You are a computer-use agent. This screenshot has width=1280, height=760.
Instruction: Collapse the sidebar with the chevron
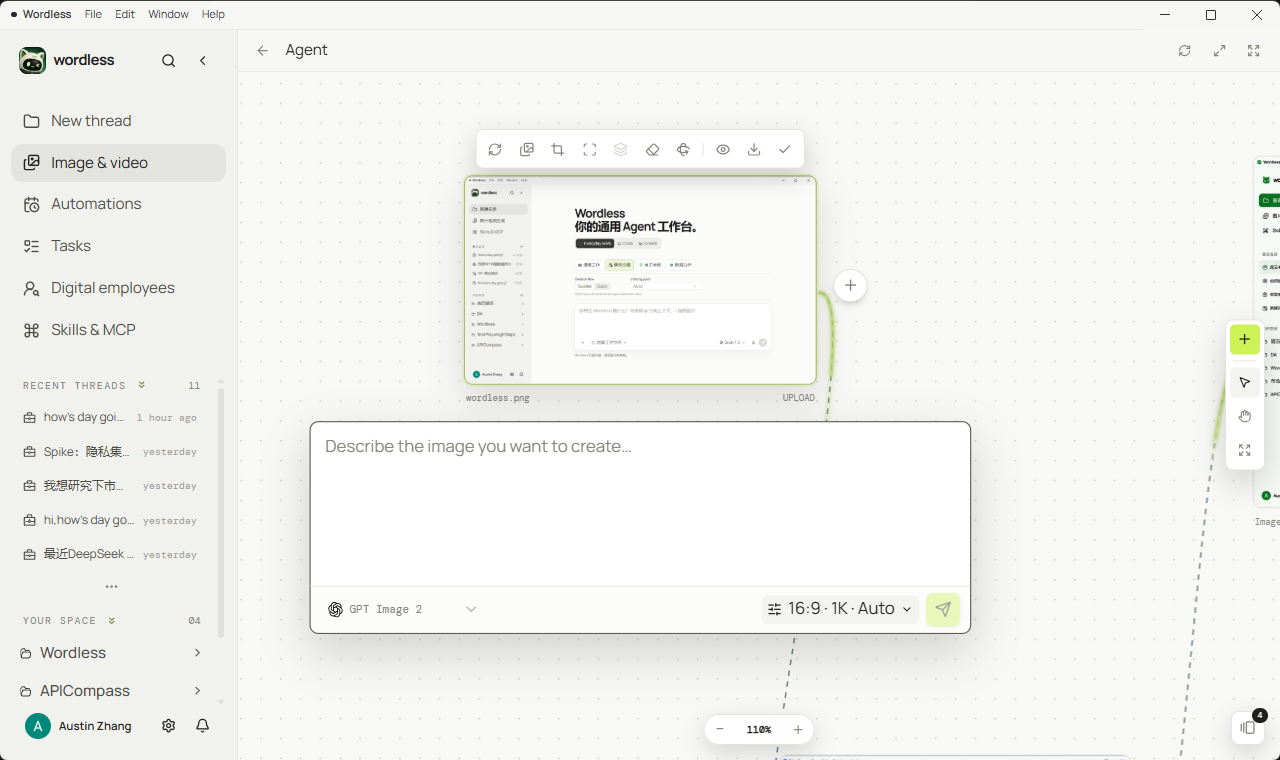(203, 61)
